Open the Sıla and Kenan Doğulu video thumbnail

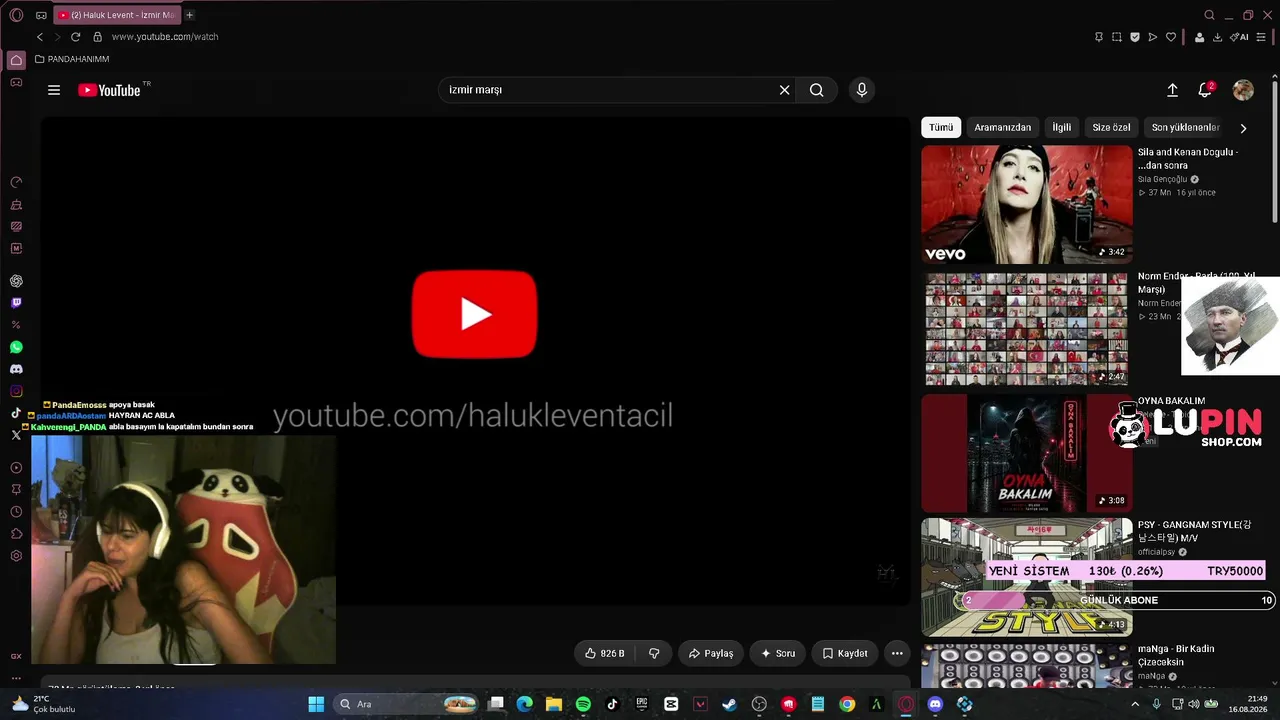click(x=1027, y=205)
